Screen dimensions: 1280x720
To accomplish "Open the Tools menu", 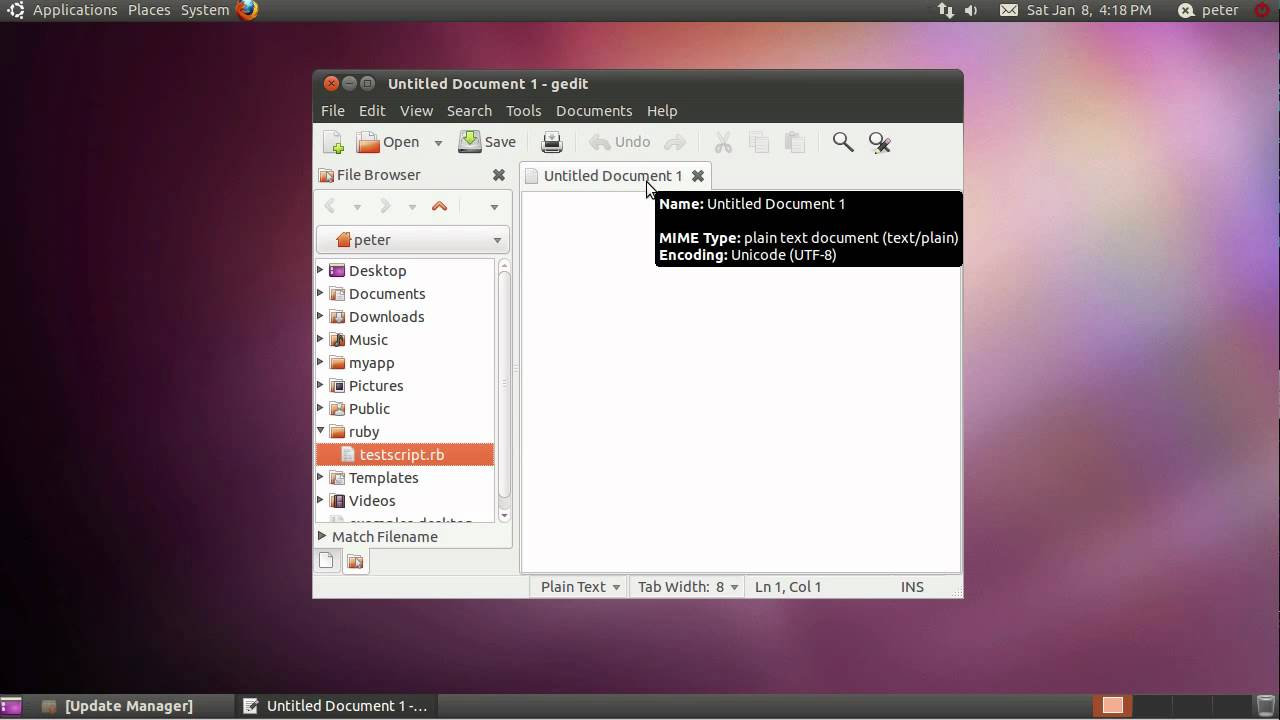I will tap(523, 111).
